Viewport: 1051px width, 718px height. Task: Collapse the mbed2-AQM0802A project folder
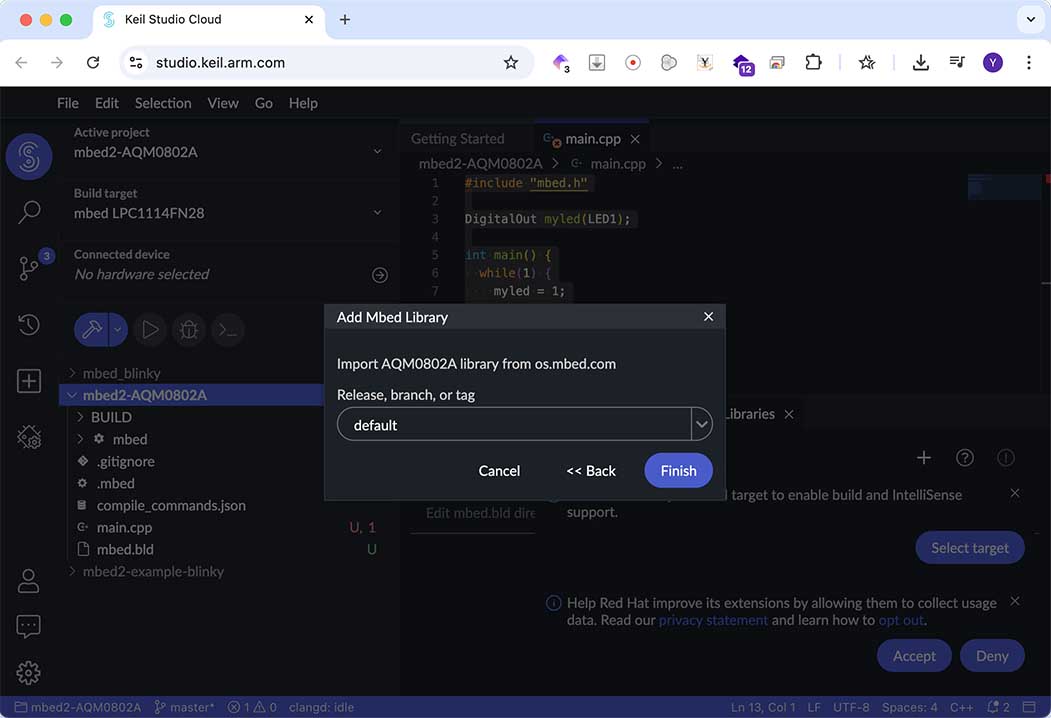click(x=72, y=395)
